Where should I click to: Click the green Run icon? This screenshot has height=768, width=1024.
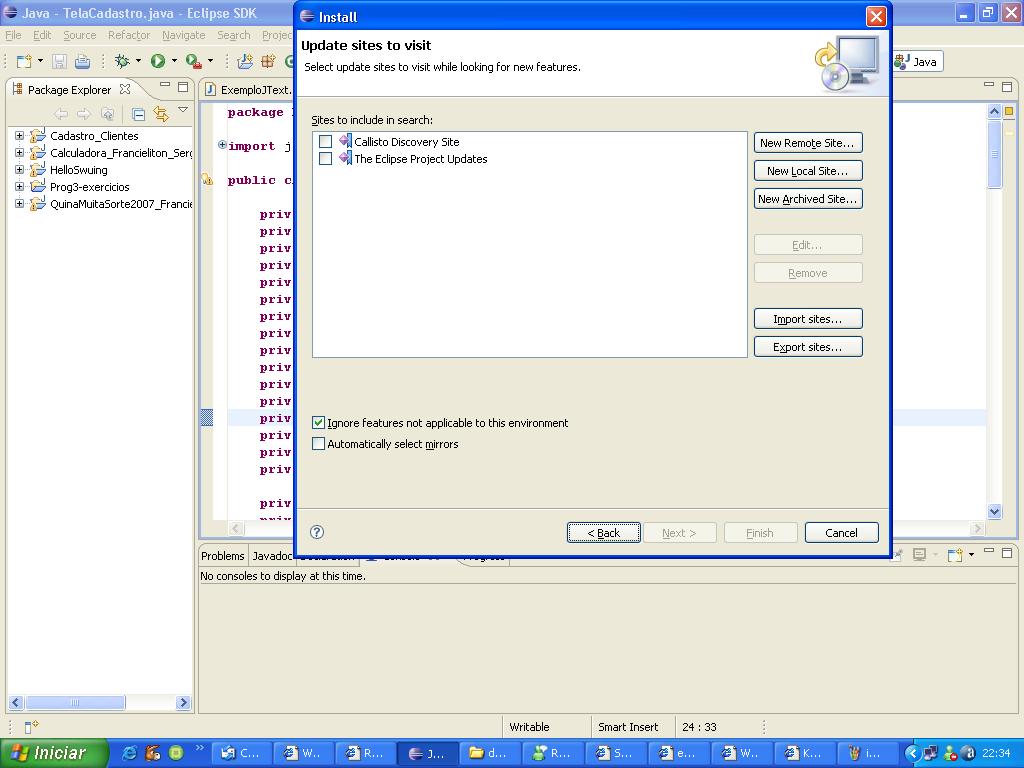point(157,61)
